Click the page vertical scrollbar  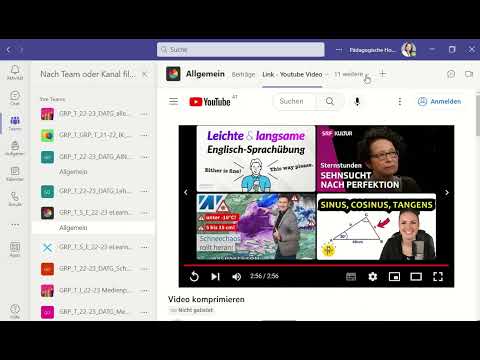[x=477, y=115]
